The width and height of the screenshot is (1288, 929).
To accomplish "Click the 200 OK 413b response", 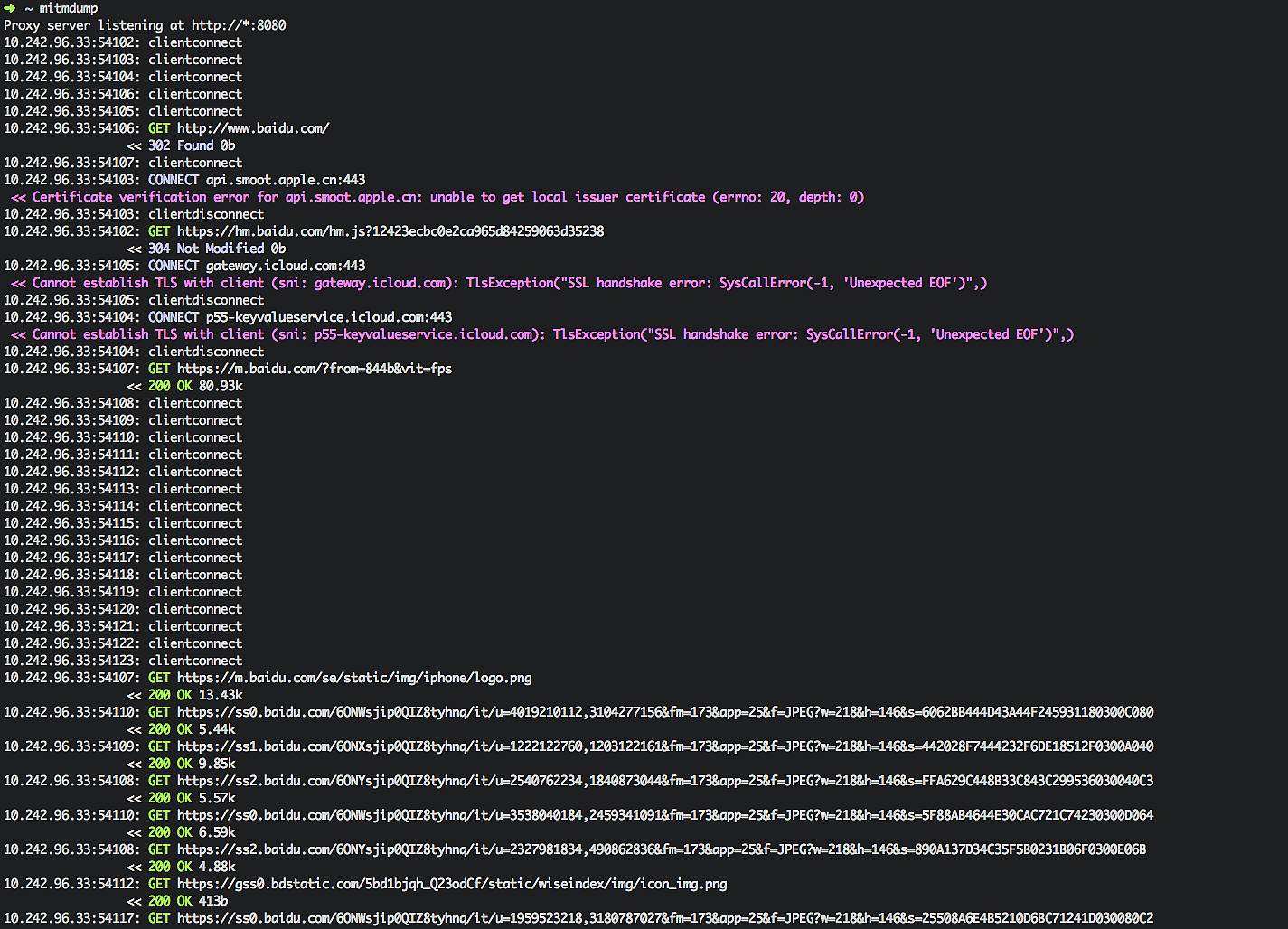I will [188, 901].
